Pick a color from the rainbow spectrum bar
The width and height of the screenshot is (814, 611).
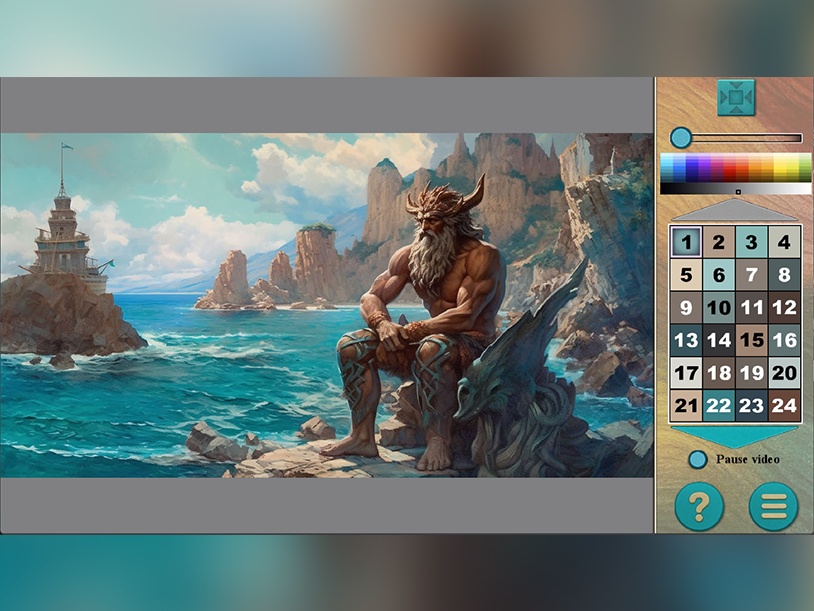click(736, 167)
